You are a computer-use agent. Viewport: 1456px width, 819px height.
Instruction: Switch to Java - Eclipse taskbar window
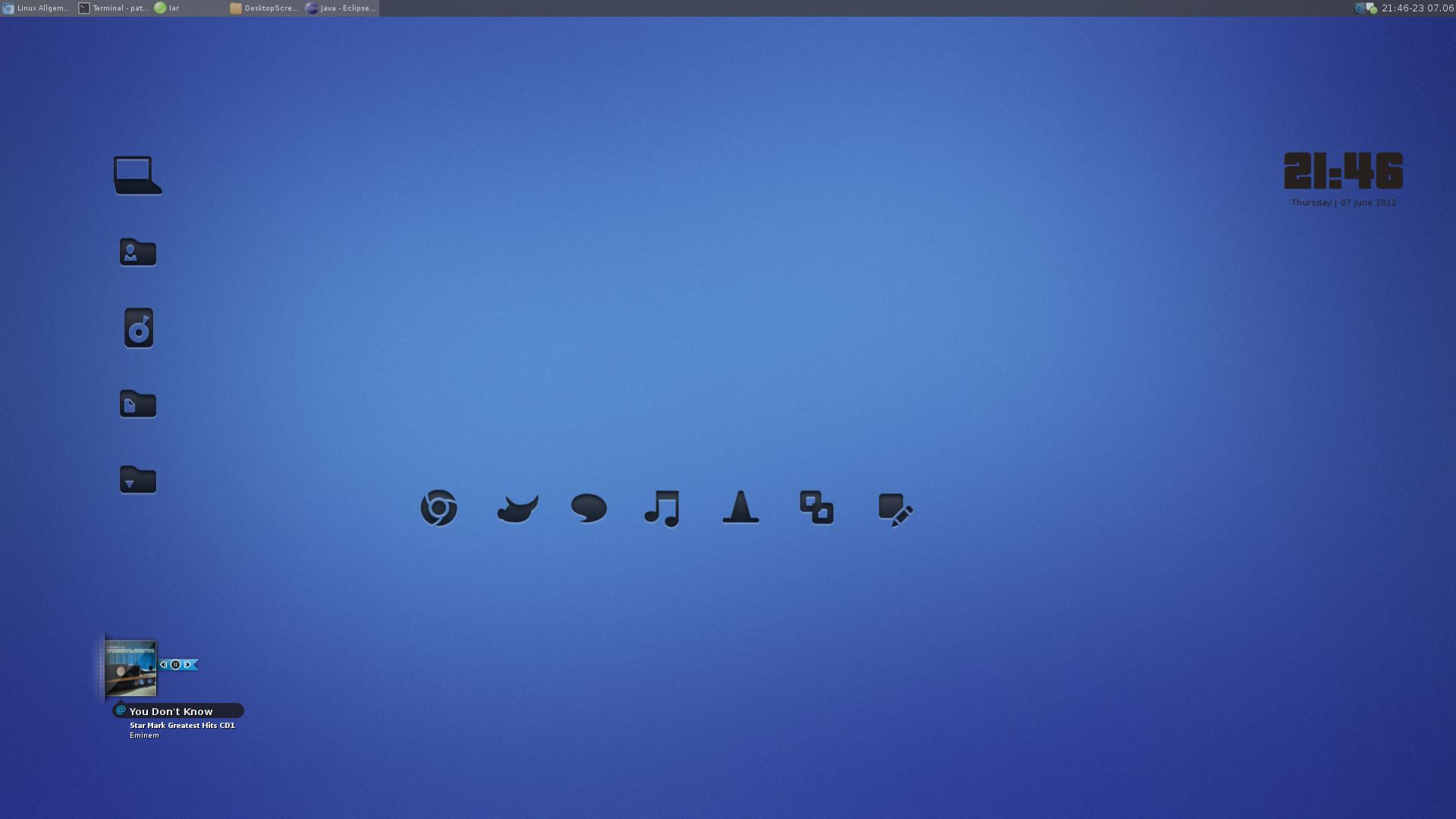click(x=341, y=8)
